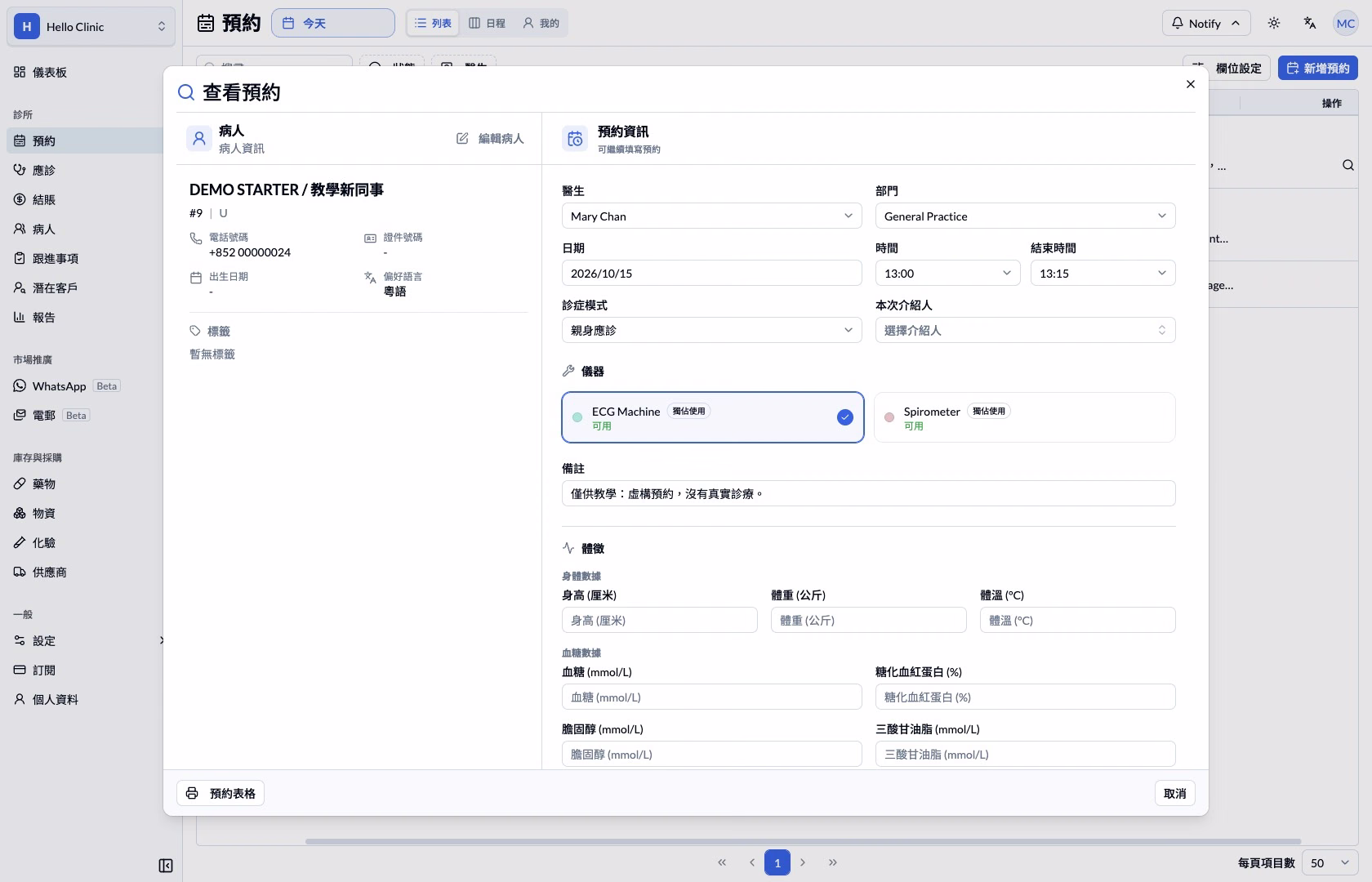This screenshot has height=882, width=1372.
Task: Open the Hello Clinic switcher
Action: coord(91,26)
